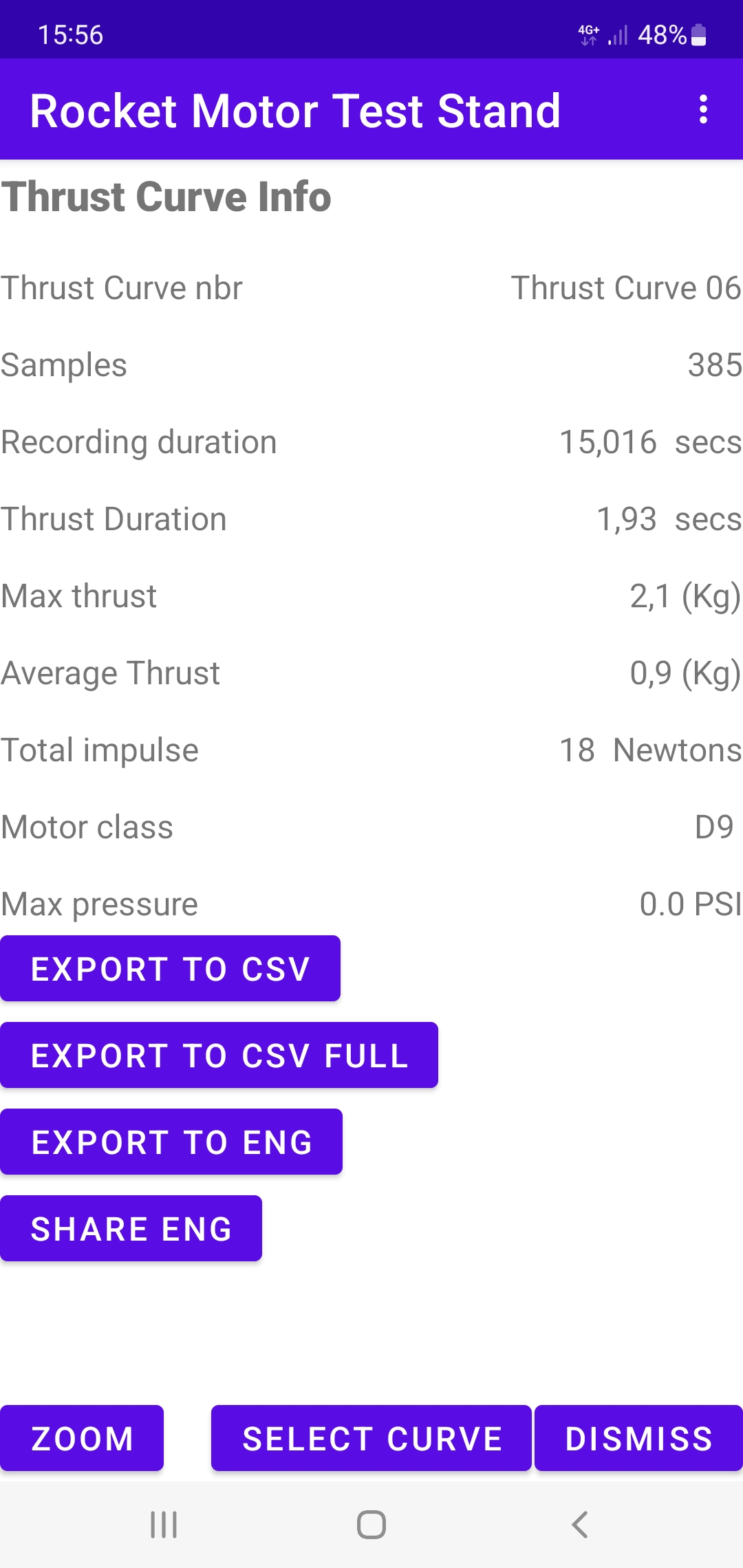This screenshot has width=743, height=1568.
Task: Select the Total impulse row label
Action: [x=100, y=750]
